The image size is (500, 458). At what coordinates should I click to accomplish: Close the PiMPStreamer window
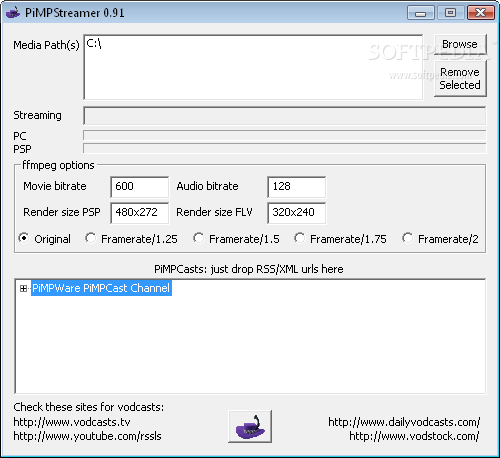coord(481,13)
